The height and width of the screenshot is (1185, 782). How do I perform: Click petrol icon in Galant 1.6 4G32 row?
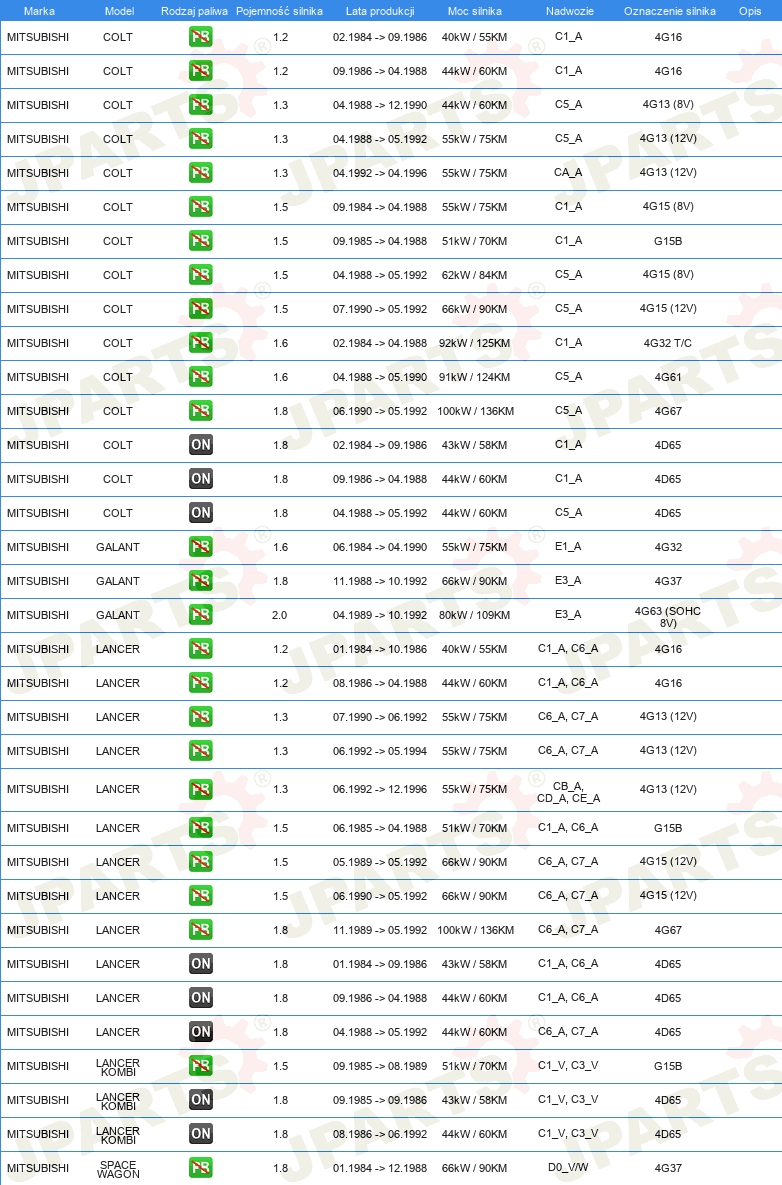coord(200,547)
